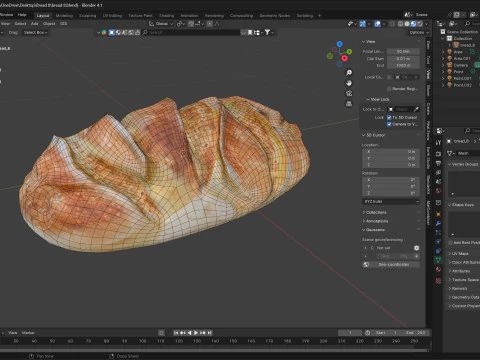Screen dimensions: 480x360
Task: Click the pan hand icon in viewport
Action: pyautogui.click(x=349, y=83)
